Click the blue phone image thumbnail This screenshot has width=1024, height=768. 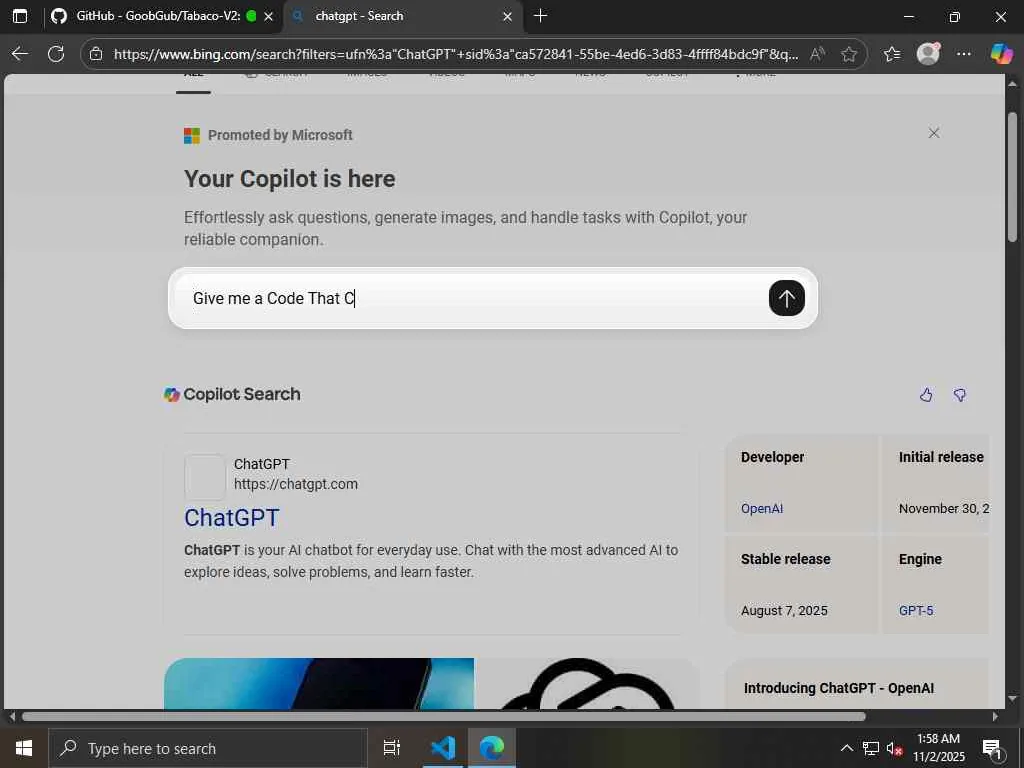point(319,684)
